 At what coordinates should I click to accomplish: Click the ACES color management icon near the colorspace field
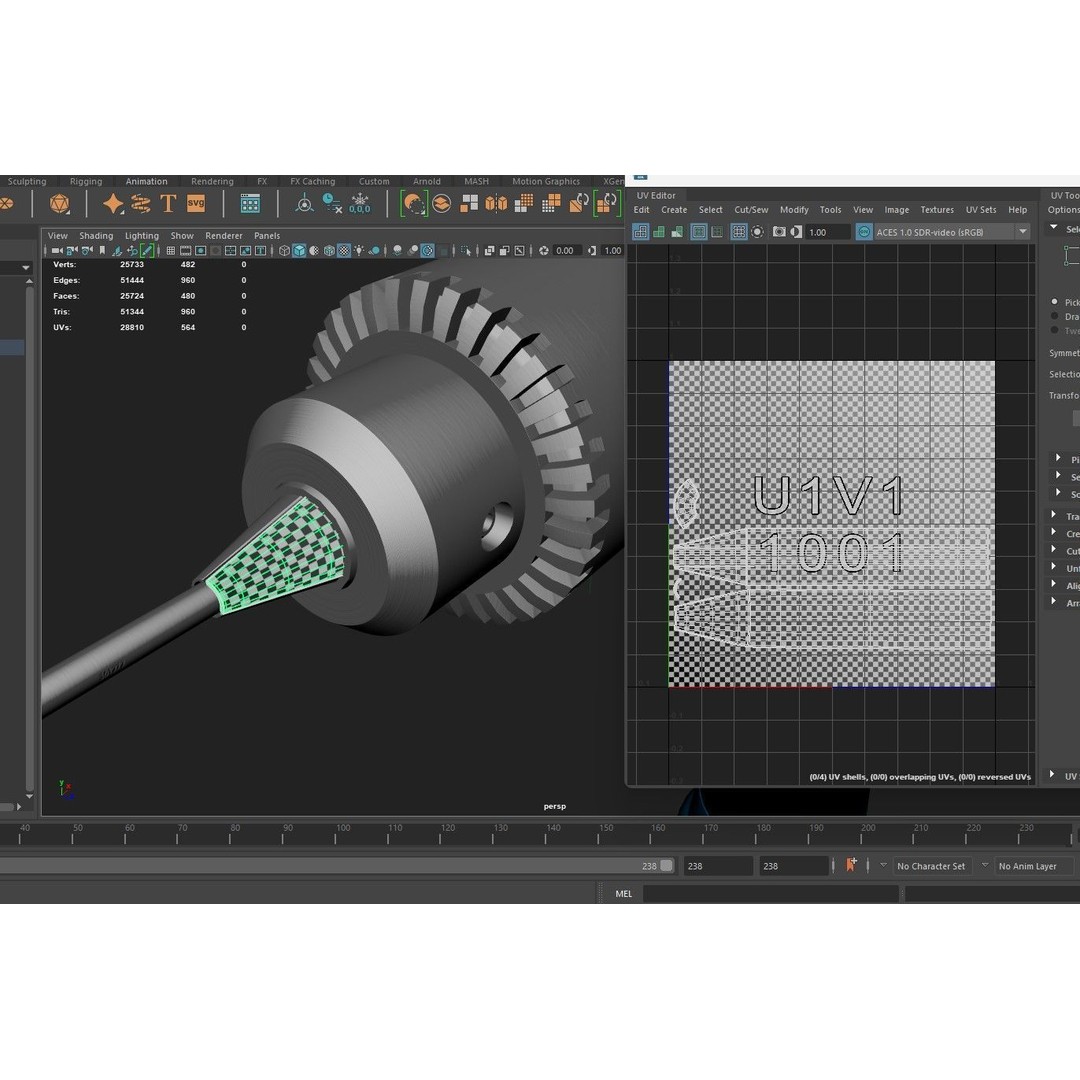point(862,231)
